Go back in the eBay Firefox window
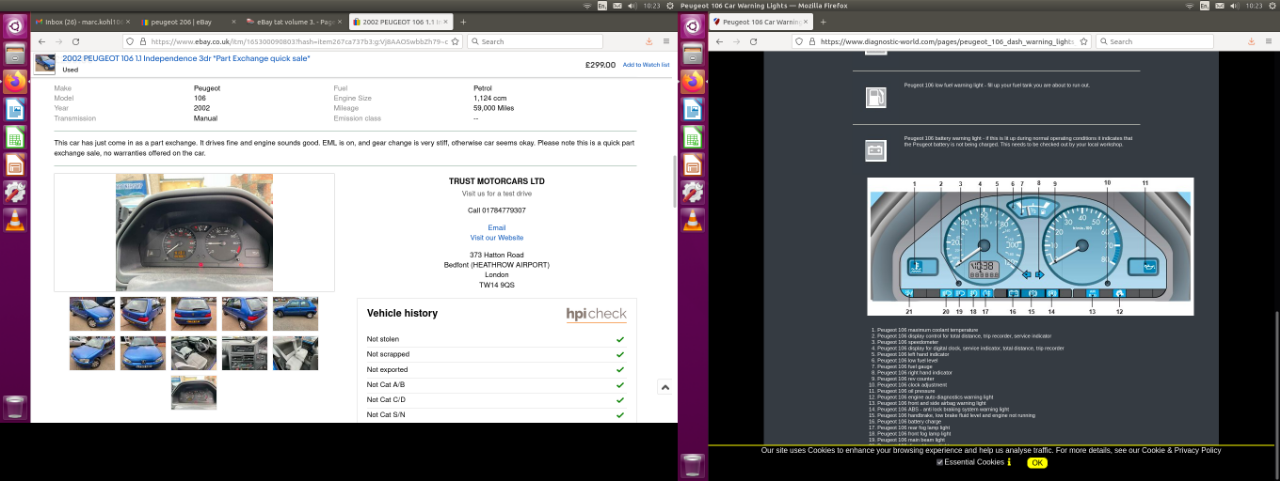This screenshot has width=1280, height=481. (x=42, y=42)
